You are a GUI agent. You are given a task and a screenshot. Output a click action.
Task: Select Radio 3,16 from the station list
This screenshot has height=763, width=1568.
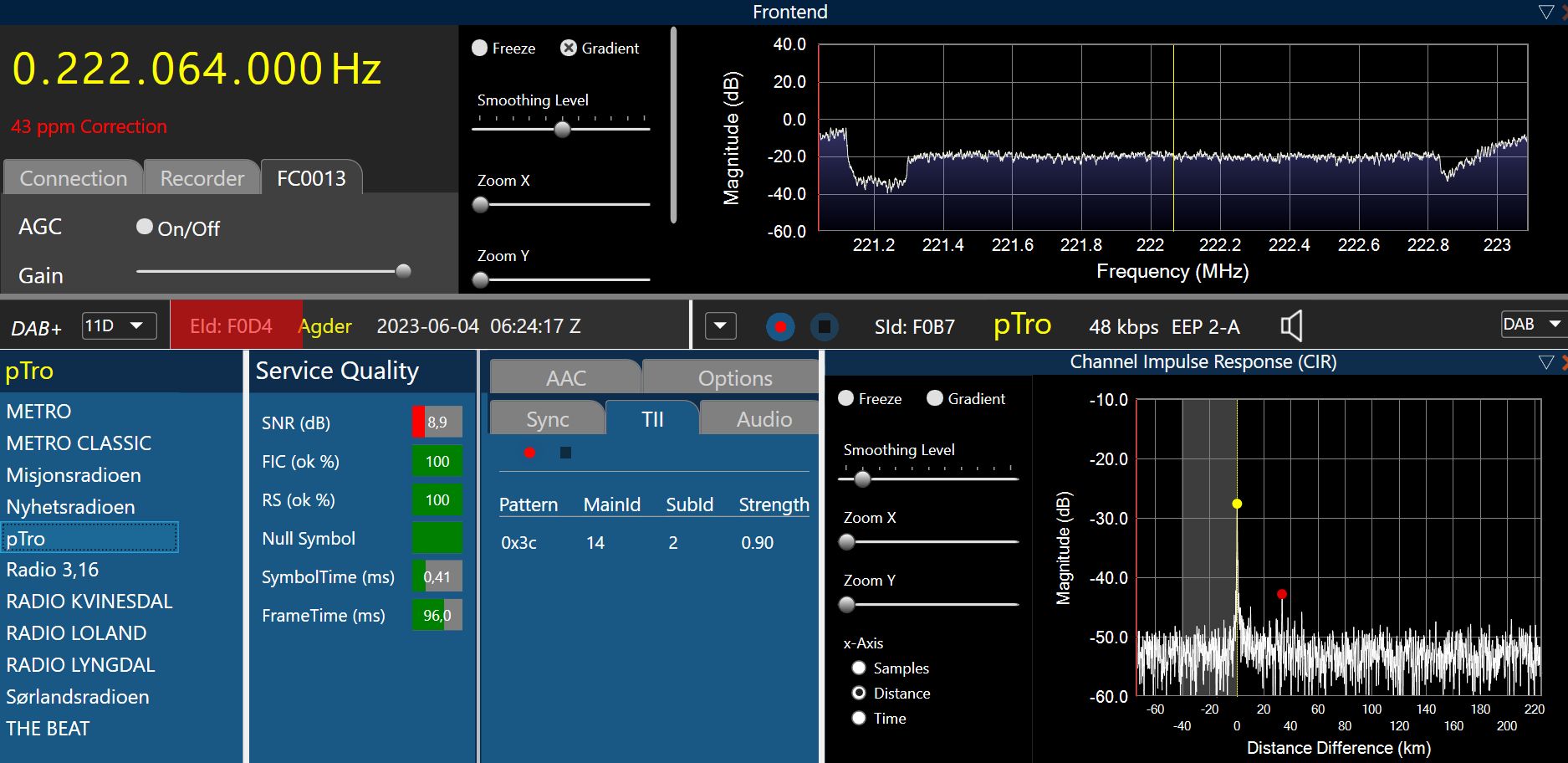pos(53,570)
